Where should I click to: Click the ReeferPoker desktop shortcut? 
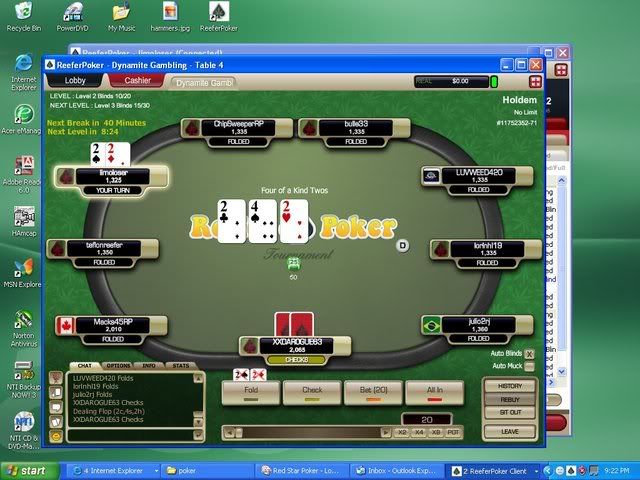click(x=219, y=16)
